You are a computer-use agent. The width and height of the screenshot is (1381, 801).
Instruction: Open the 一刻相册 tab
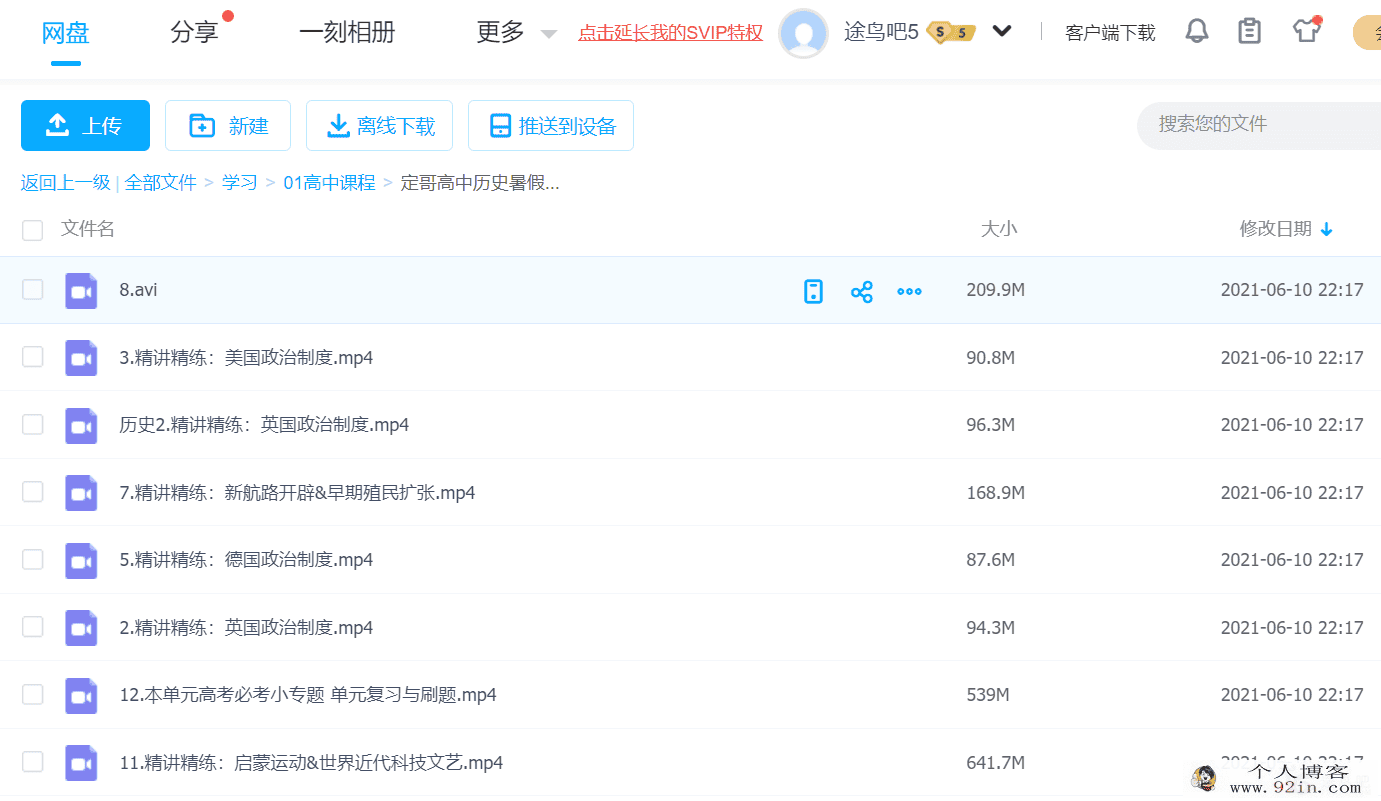click(x=347, y=32)
